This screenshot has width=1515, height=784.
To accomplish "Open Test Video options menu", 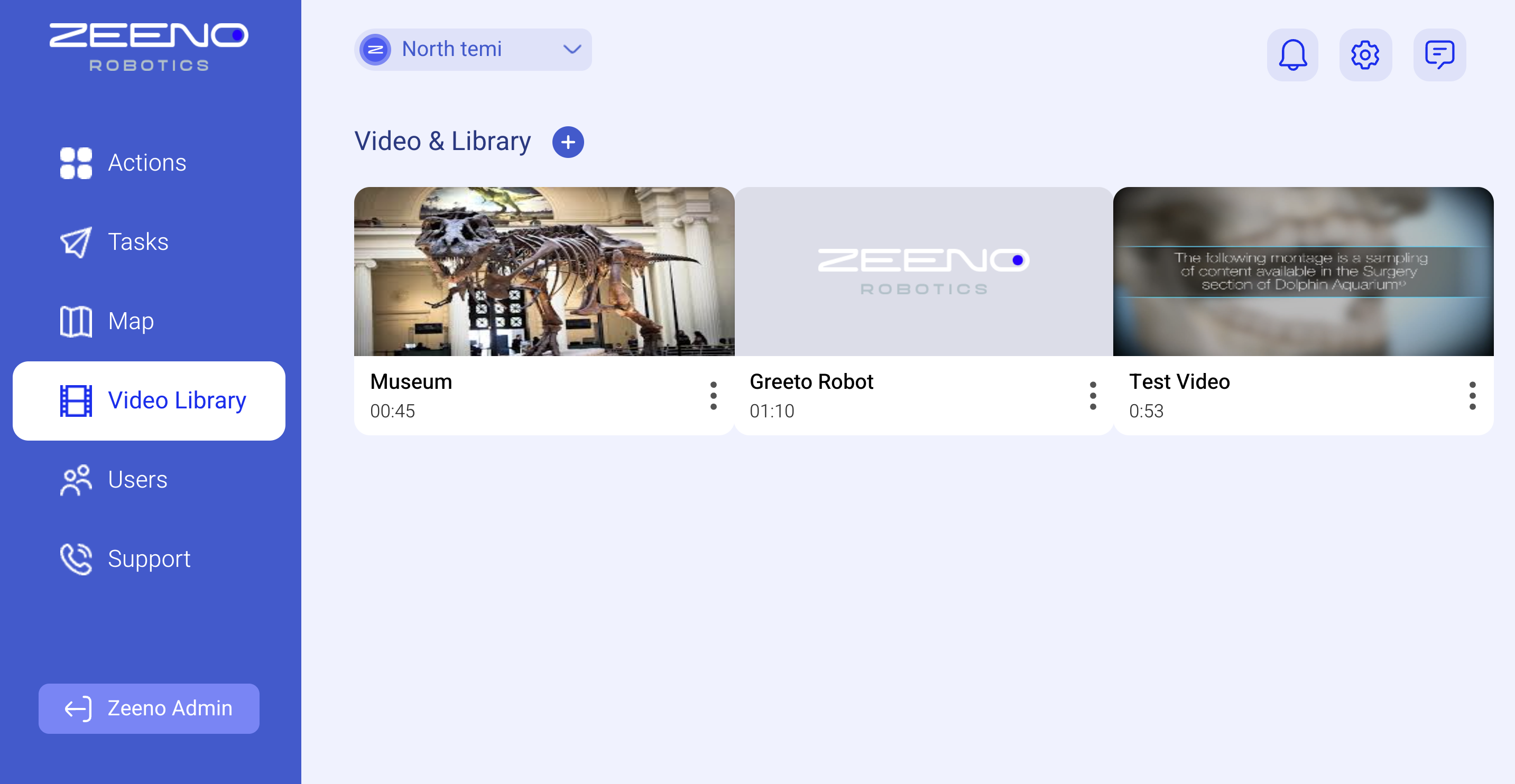I will click(x=1472, y=396).
